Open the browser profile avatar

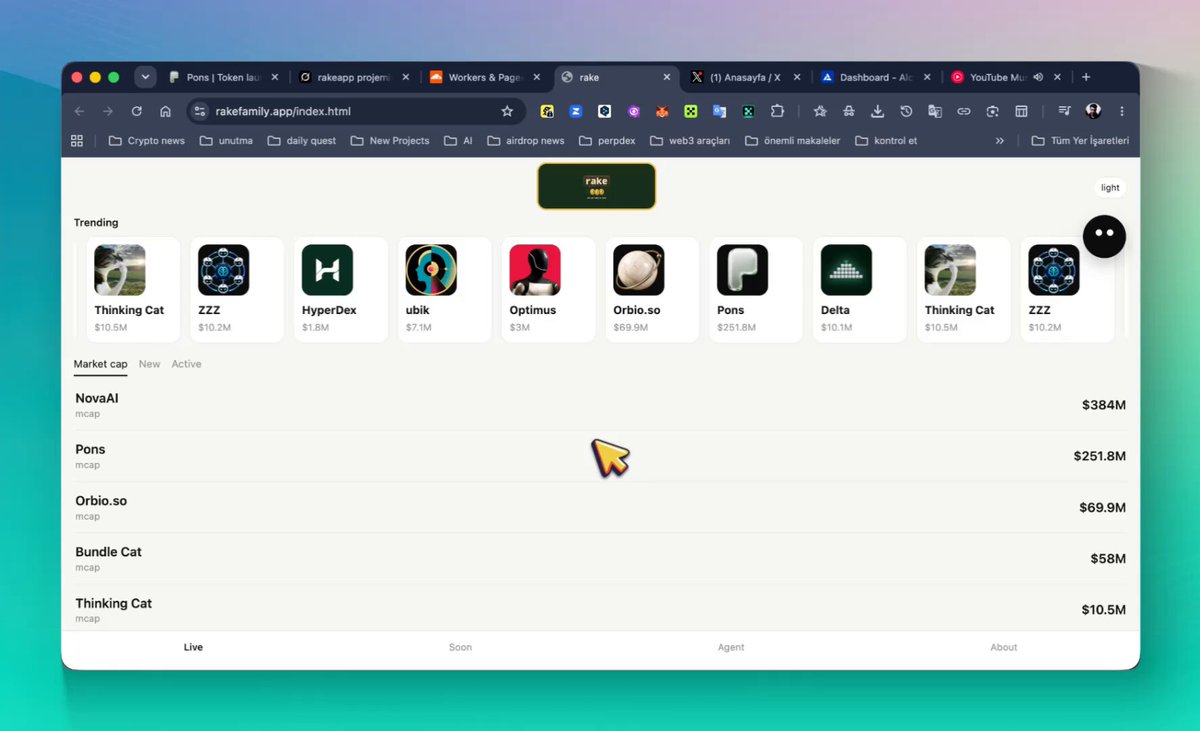1093,111
